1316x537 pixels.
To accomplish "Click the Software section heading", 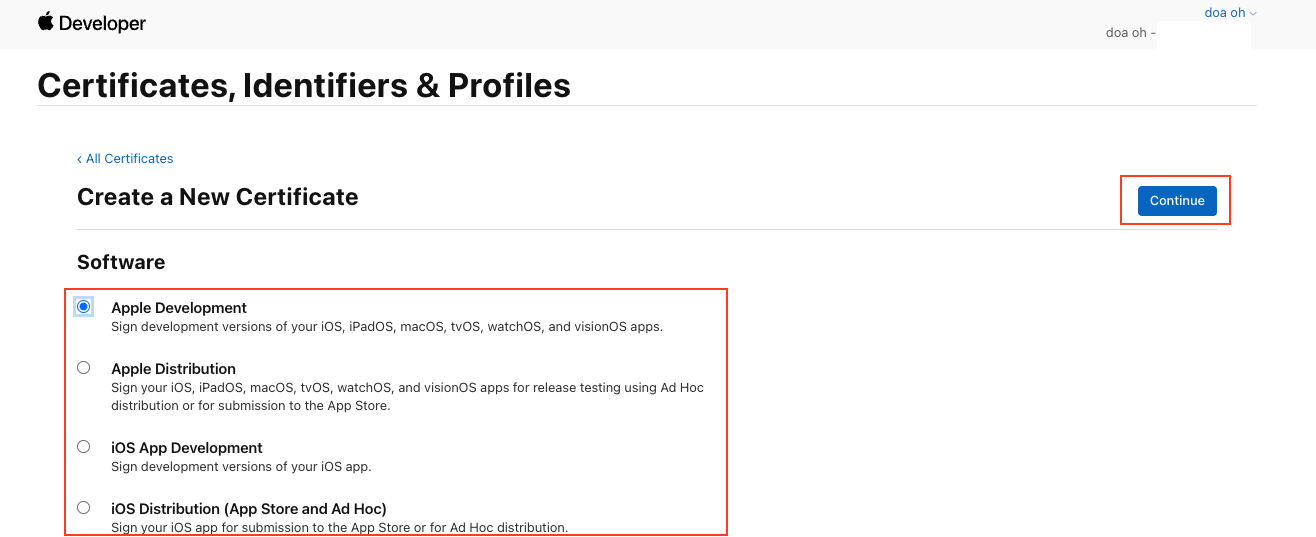I will [121, 262].
